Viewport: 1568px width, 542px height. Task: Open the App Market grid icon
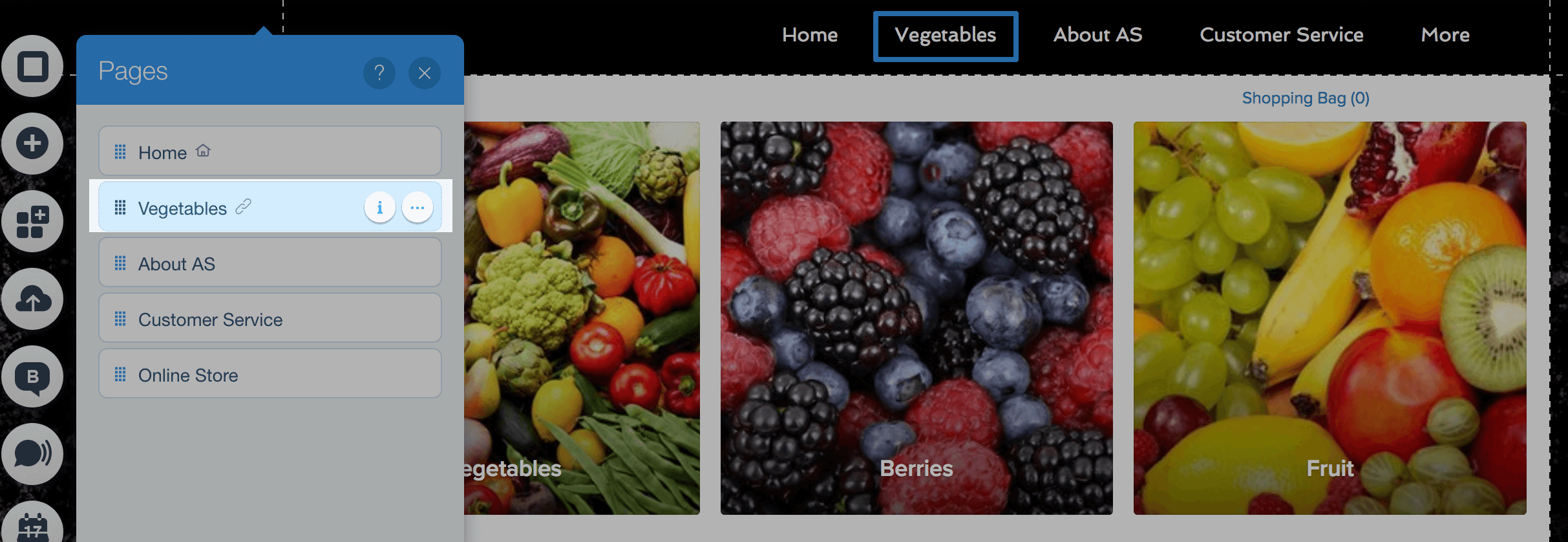[32, 221]
